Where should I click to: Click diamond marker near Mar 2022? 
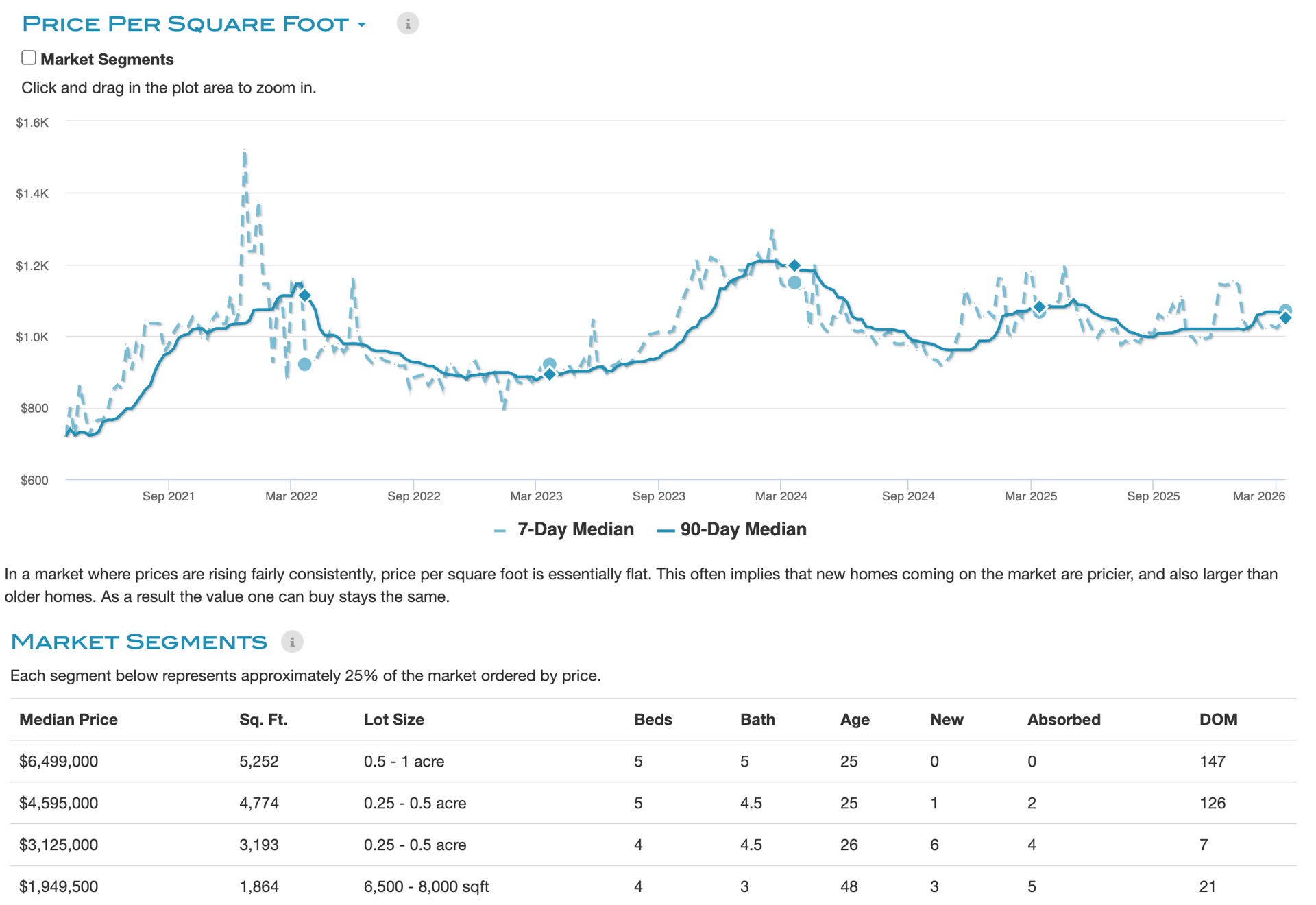pos(305,295)
